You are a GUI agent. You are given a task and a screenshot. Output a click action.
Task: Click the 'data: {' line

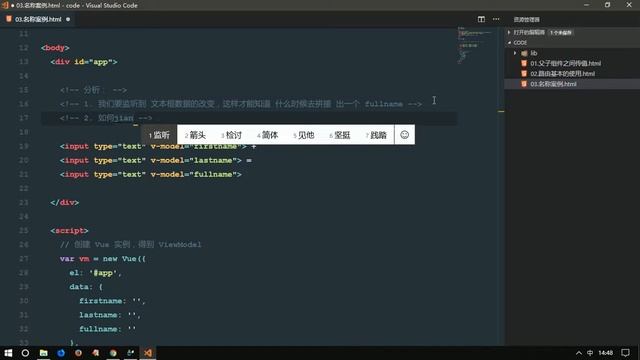86,287
